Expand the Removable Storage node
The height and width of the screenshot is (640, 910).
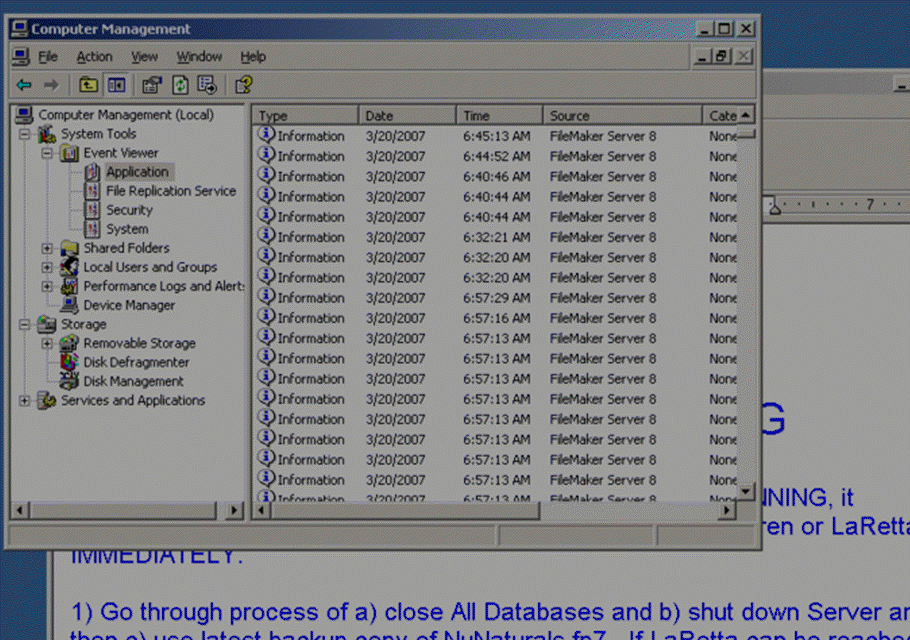[x=47, y=343]
